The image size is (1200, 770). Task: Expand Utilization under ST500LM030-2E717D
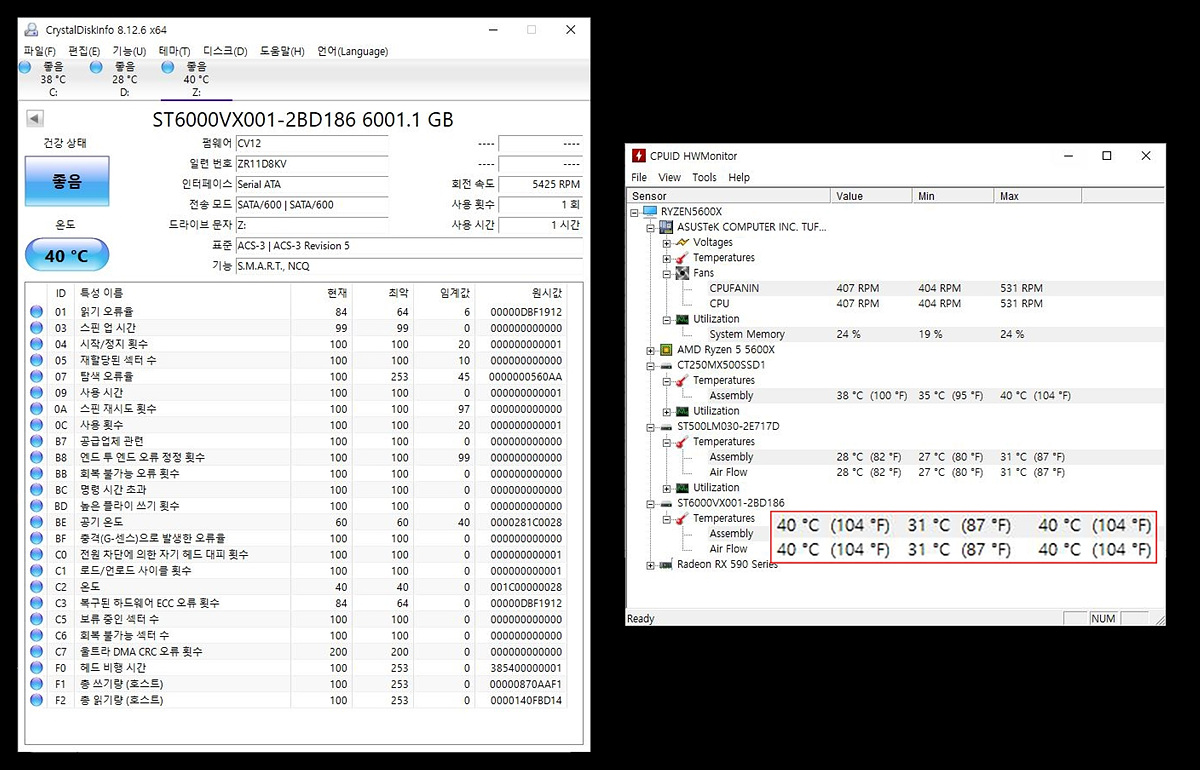667,488
